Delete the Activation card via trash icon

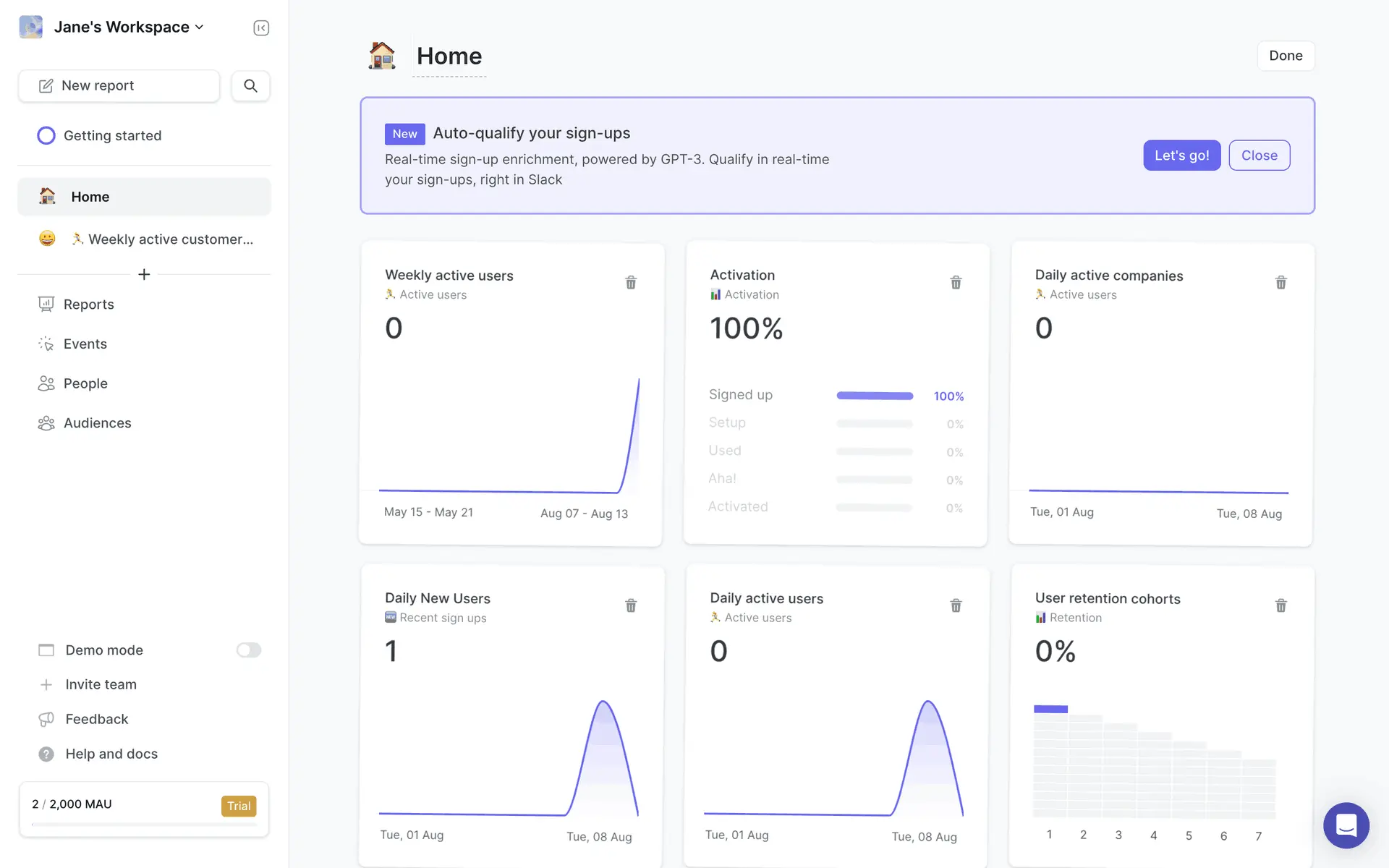pyautogui.click(x=956, y=282)
